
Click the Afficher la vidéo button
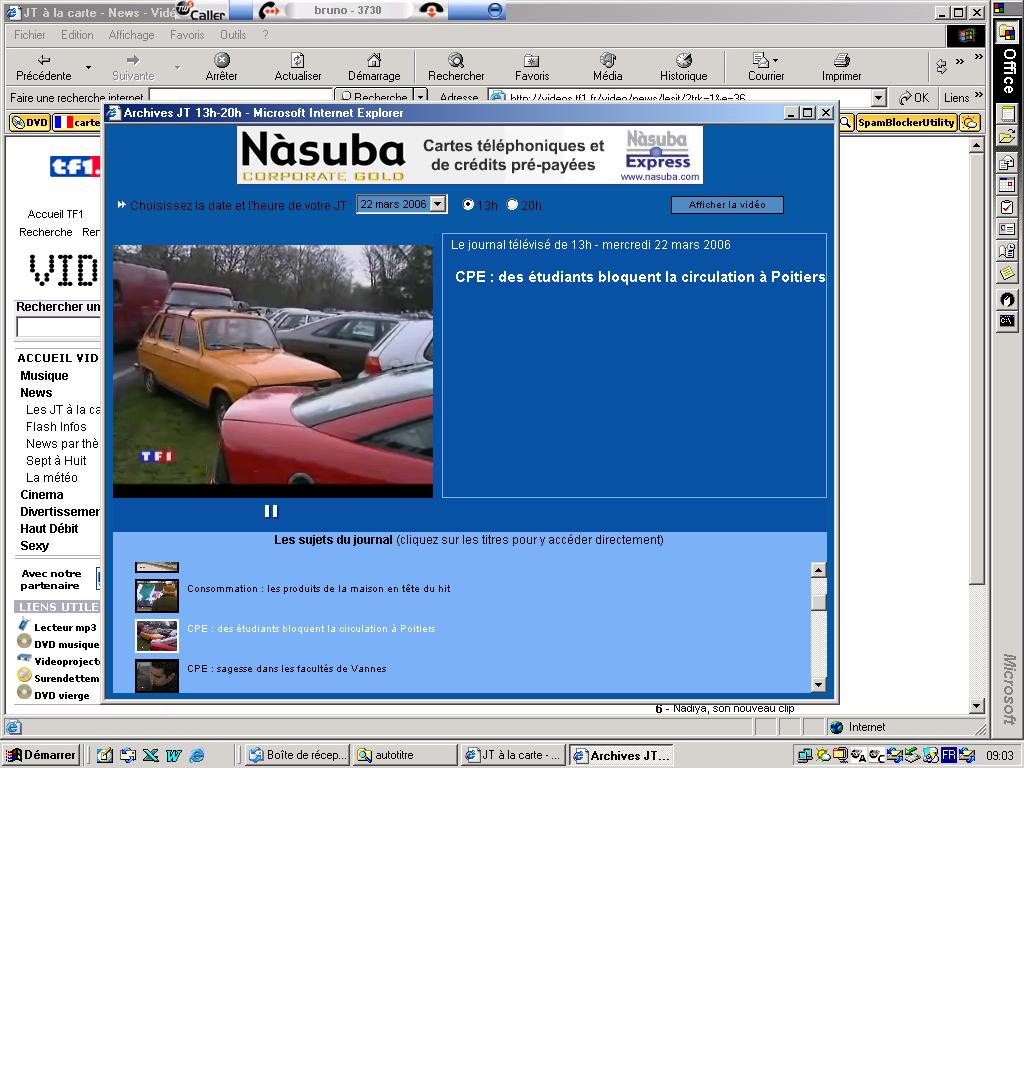(727, 205)
